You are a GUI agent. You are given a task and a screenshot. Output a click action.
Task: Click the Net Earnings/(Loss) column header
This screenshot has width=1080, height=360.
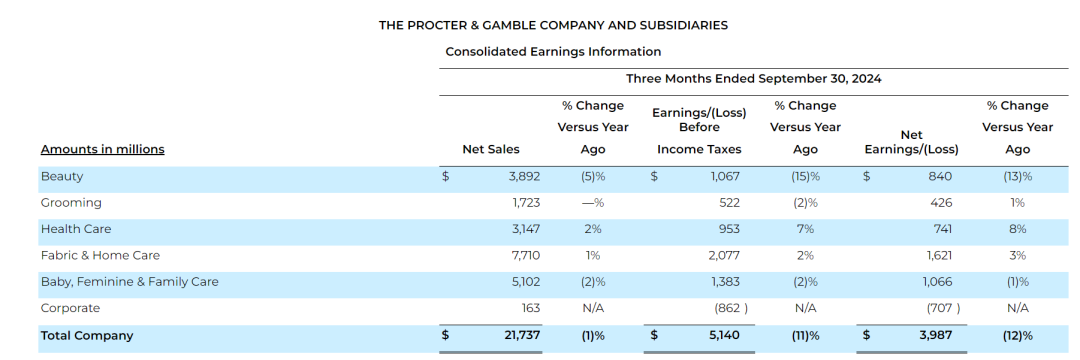[x=911, y=142]
